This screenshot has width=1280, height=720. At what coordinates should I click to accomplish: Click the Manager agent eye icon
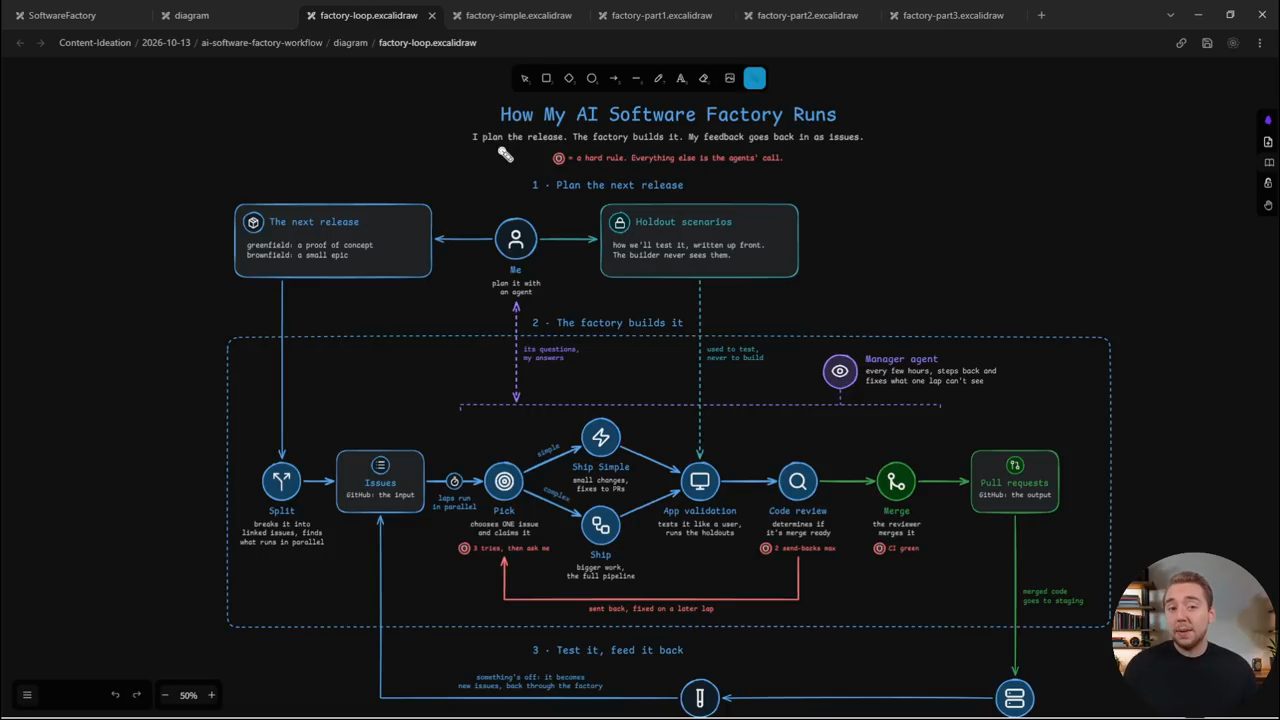point(840,371)
